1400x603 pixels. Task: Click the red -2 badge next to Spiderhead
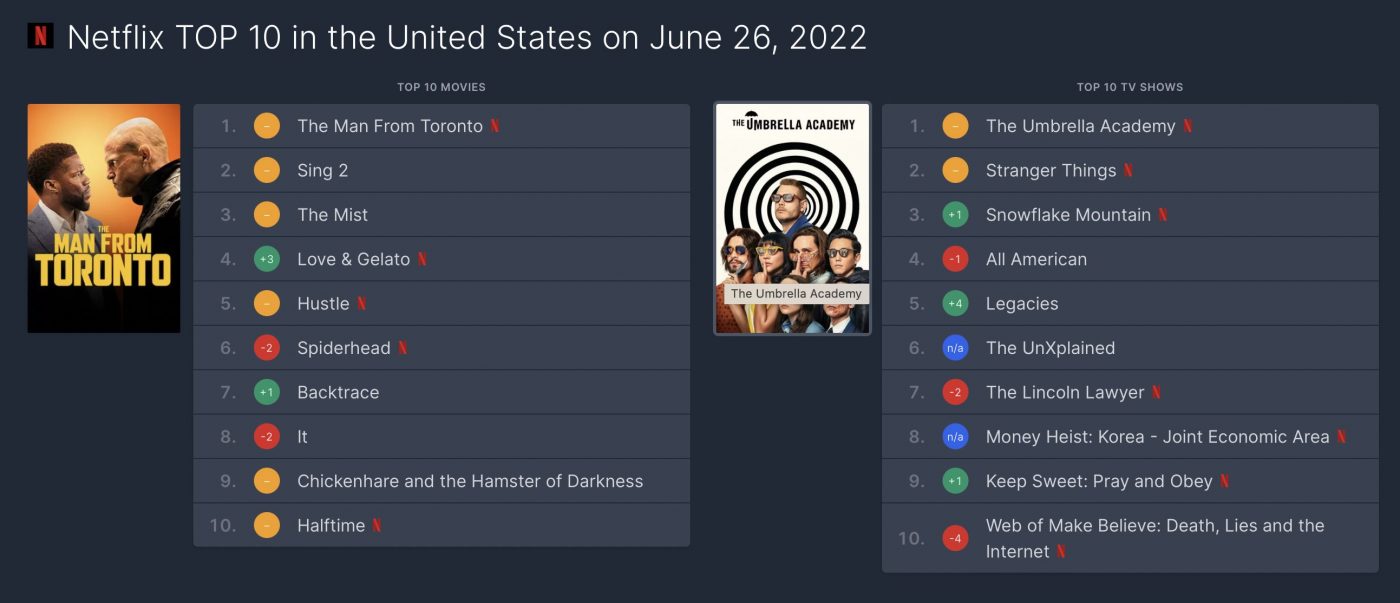click(x=267, y=348)
